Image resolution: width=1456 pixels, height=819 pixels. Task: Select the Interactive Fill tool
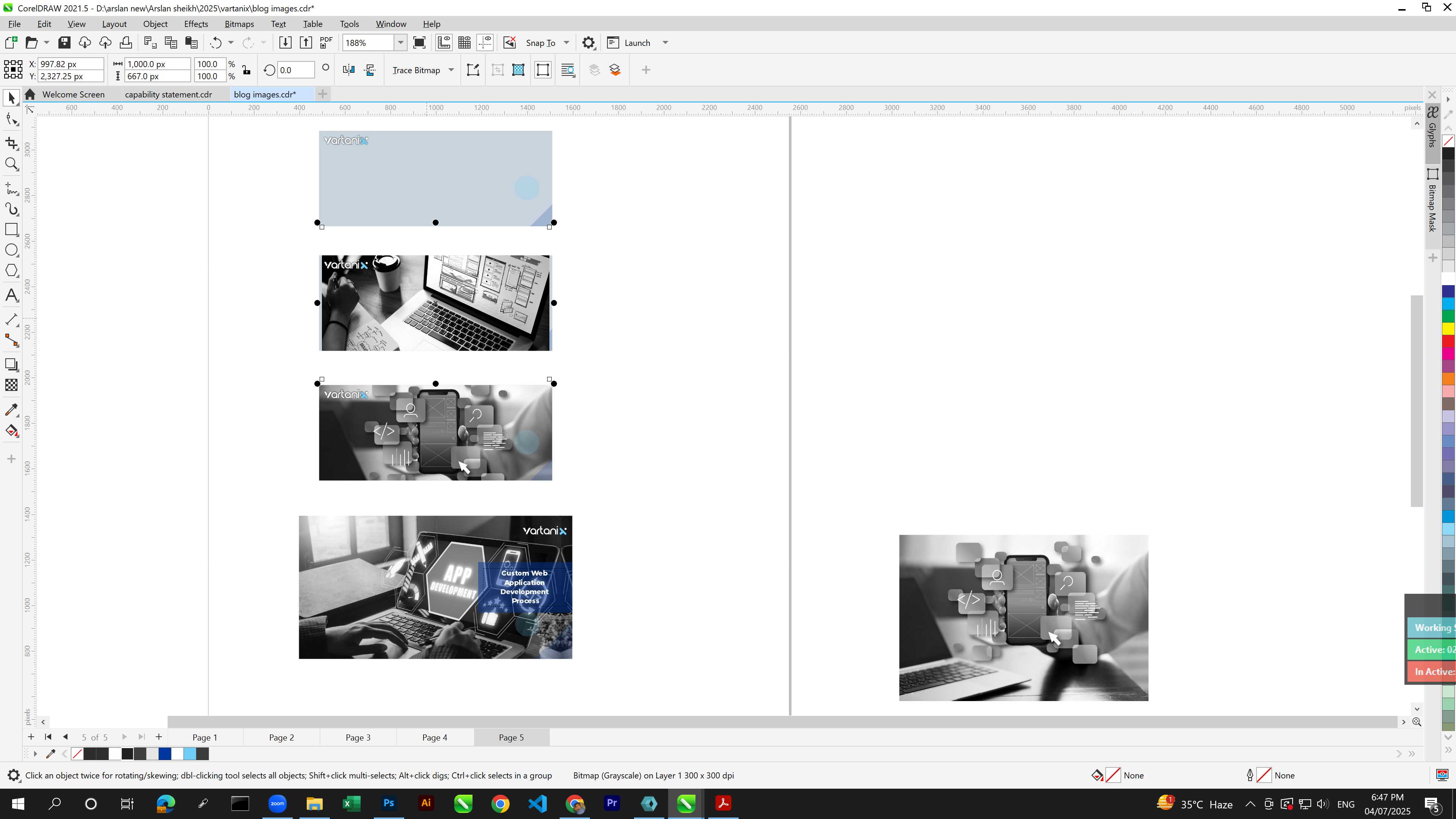[x=11, y=431]
